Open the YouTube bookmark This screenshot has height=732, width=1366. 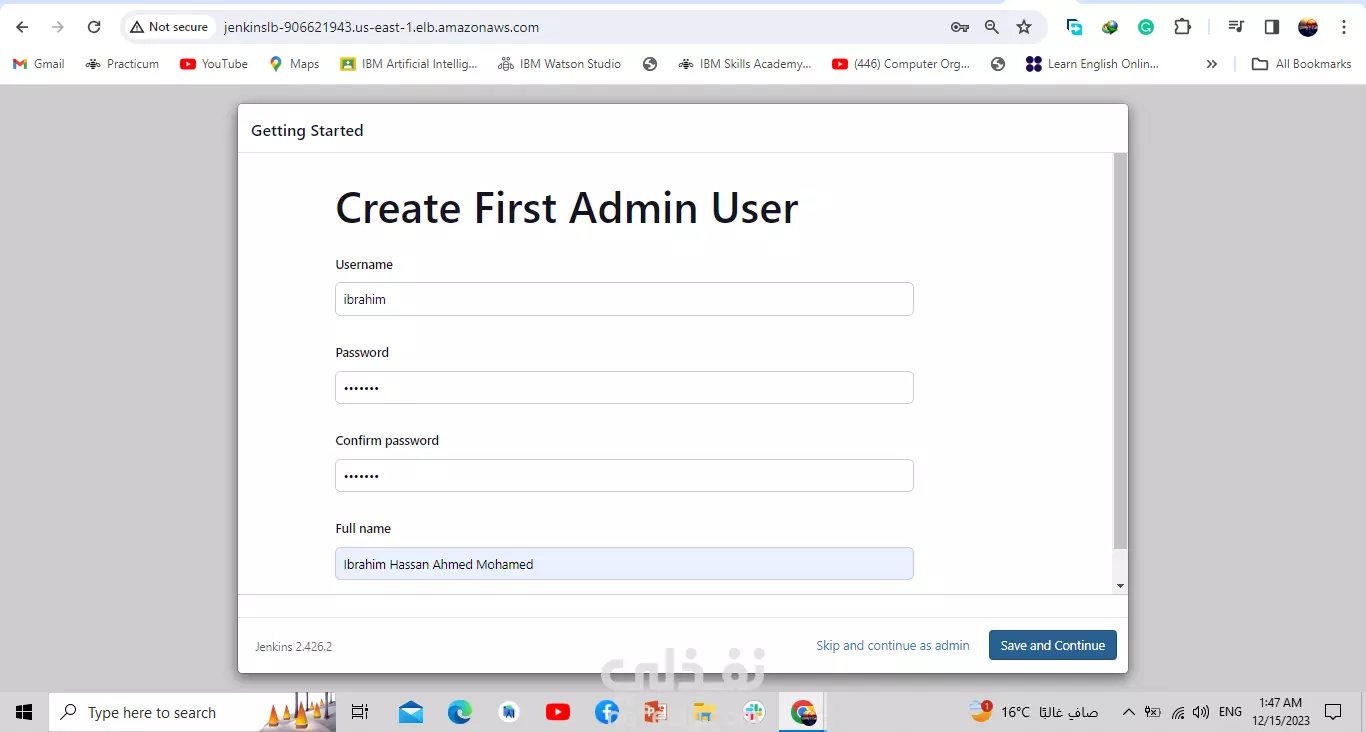[x=213, y=63]
